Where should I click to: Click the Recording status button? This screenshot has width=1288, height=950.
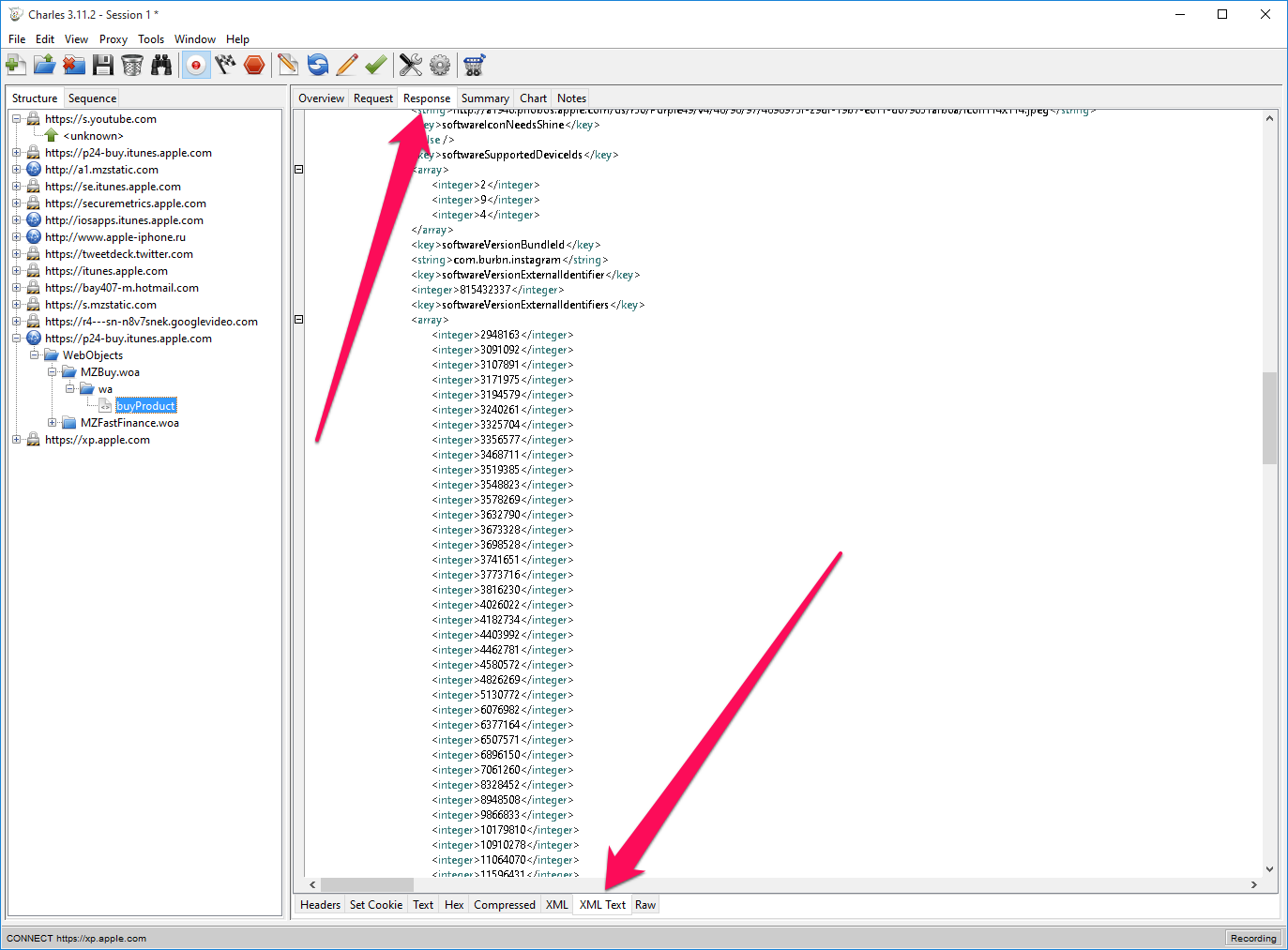coord(1252,938)
